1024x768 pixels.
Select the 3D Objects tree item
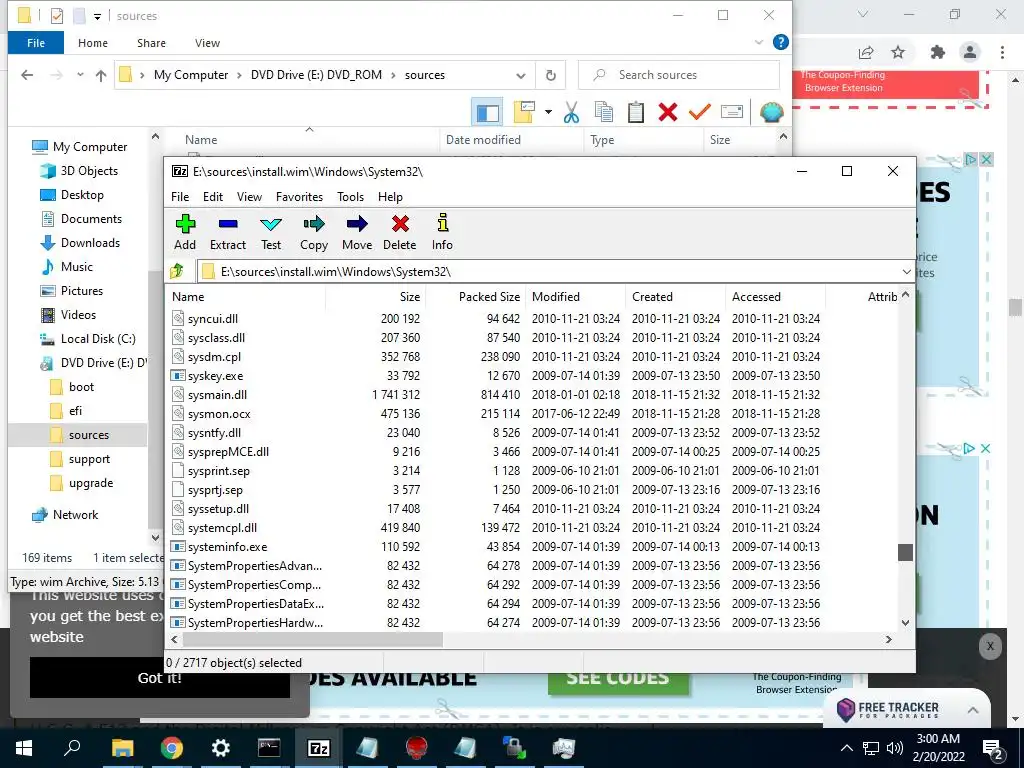tap(89, 171)
